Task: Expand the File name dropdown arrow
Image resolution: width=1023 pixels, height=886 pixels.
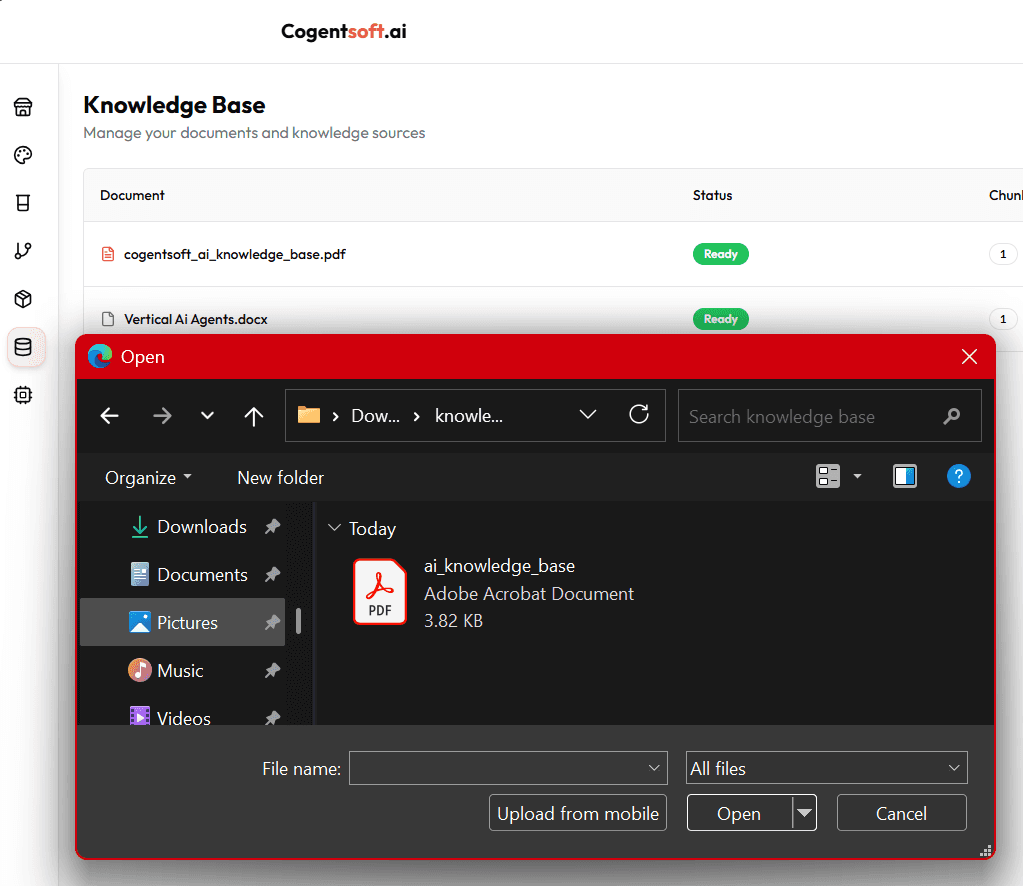Action: tap(654, 768)
